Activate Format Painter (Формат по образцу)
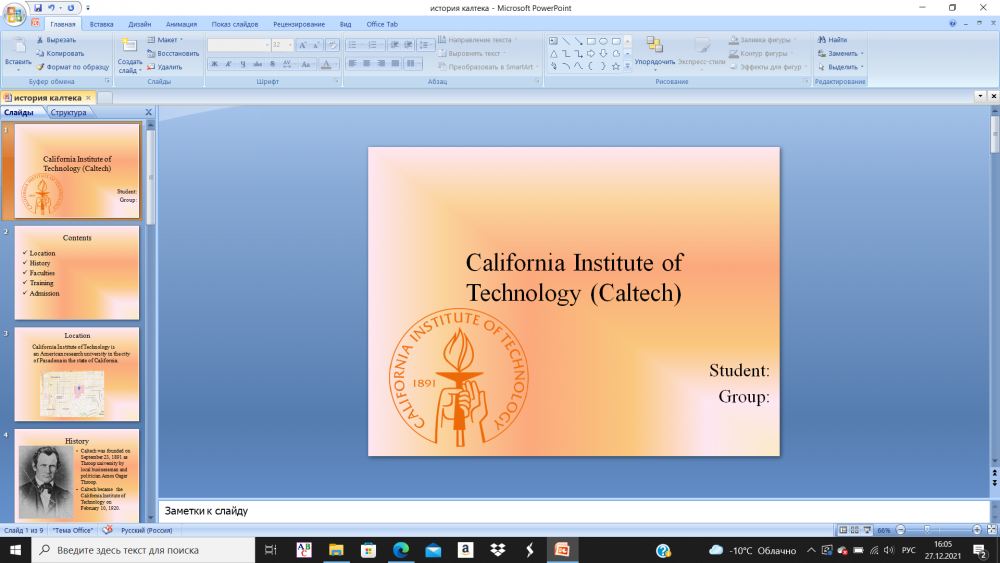Image resolution: width=1000 pixels, height=563 pixels. click(72, 67)
